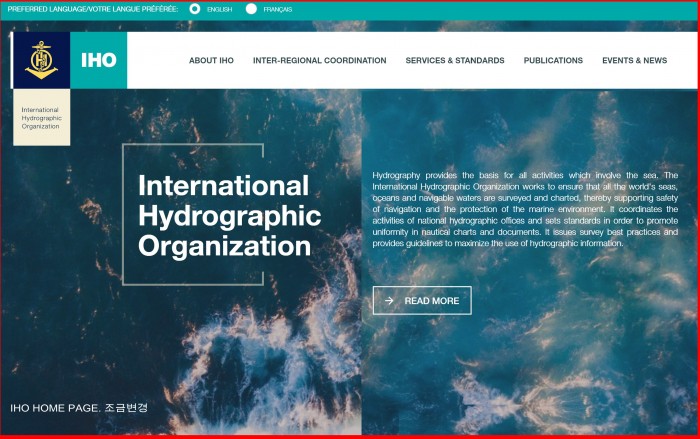Click the large International Hydrographic Organization heading
The height and width of the screenshot is (439, 700).
coord(229,216)
